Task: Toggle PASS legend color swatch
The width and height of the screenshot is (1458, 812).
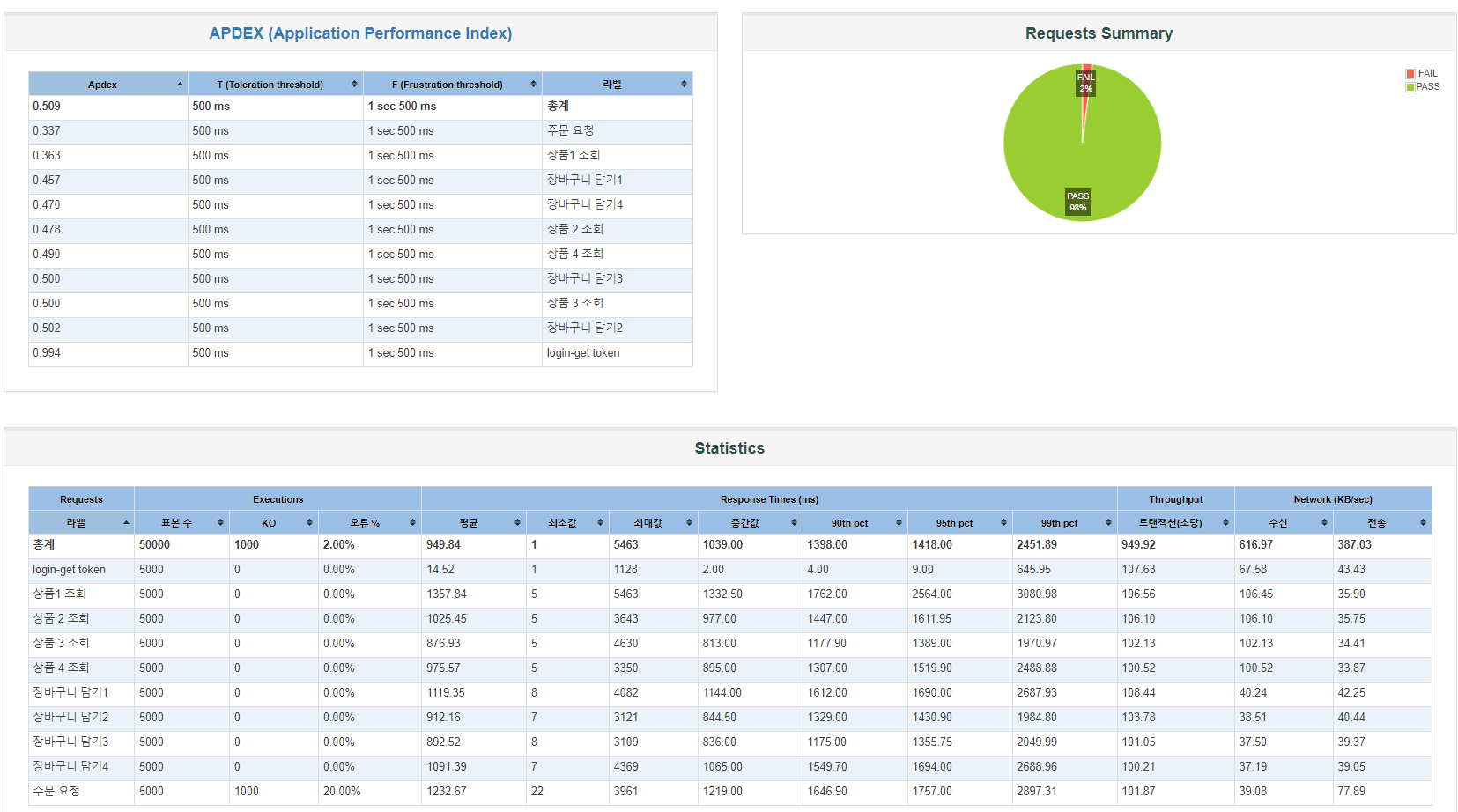Action: (1410, 87)
